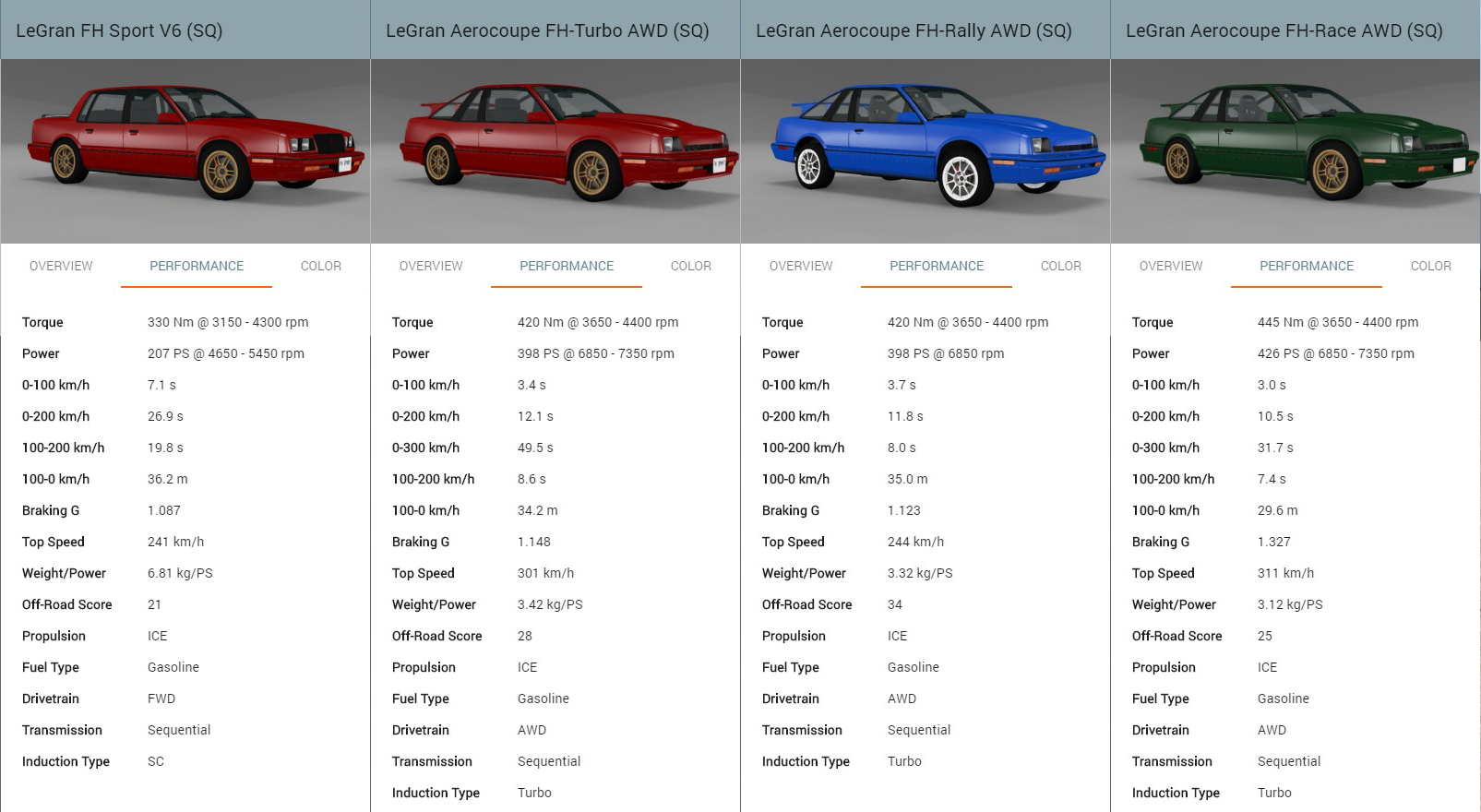Click the 'LeGran FH Sport V6 (SQ)' title
This screenshot has width=1481, height=812.
119,30
